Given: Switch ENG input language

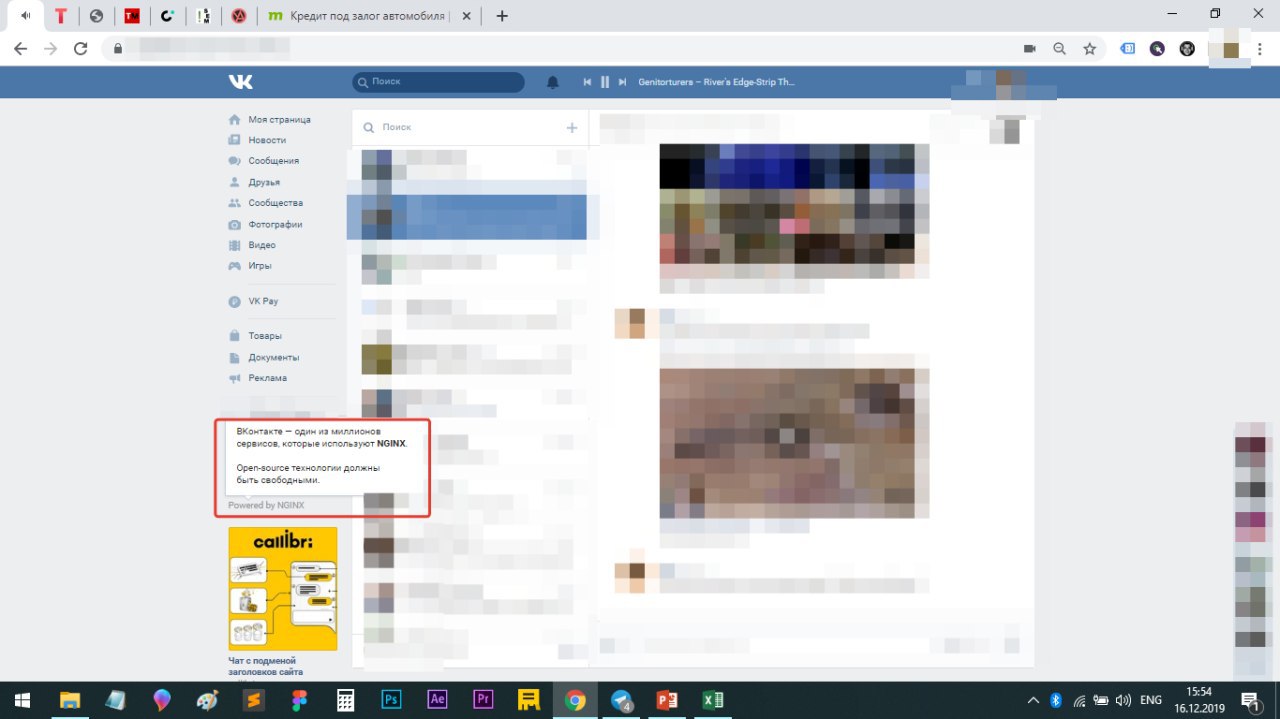Looking at the screenshot, I should pos(1151,700).
